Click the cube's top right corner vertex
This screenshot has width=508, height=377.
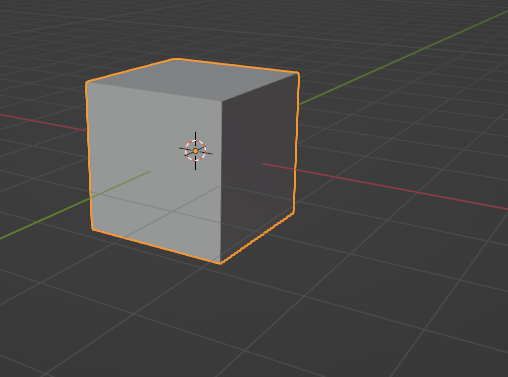coord(298,73)
